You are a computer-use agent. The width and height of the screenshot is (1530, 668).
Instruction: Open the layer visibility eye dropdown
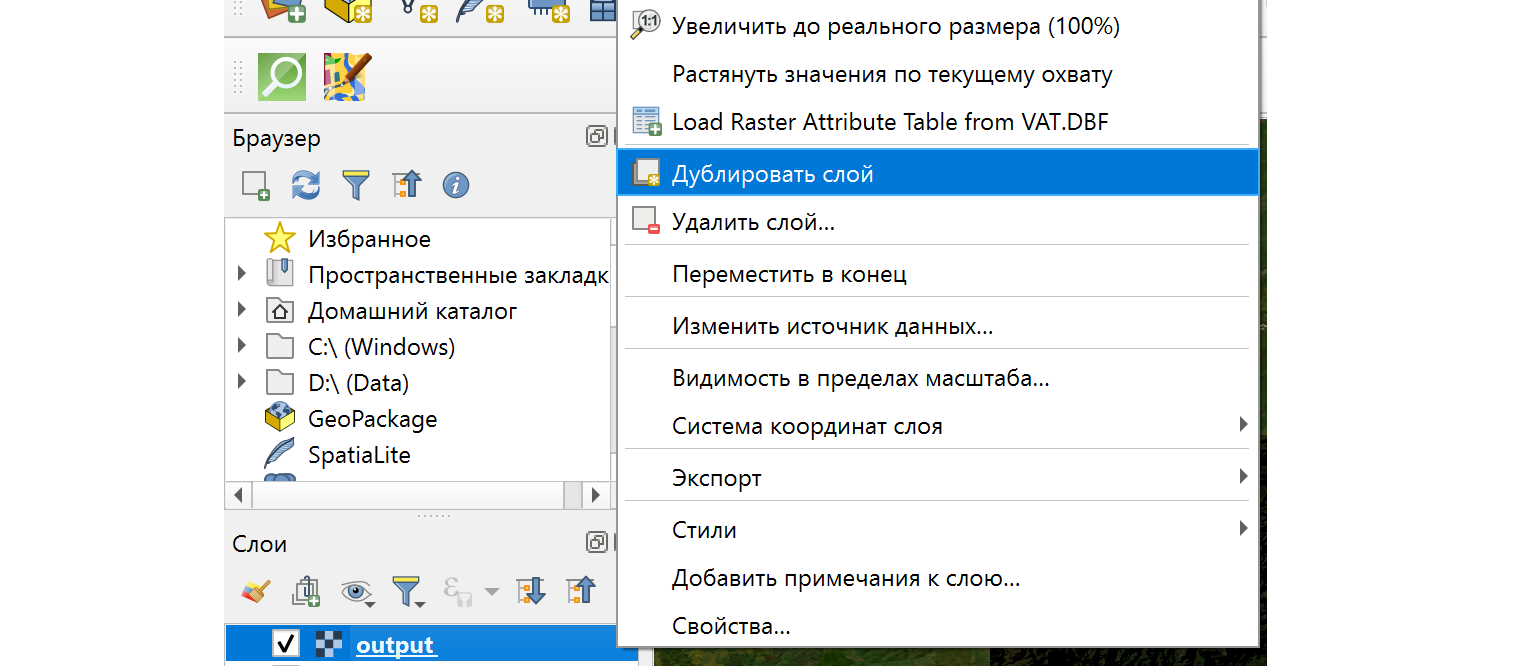pos(357,592)
